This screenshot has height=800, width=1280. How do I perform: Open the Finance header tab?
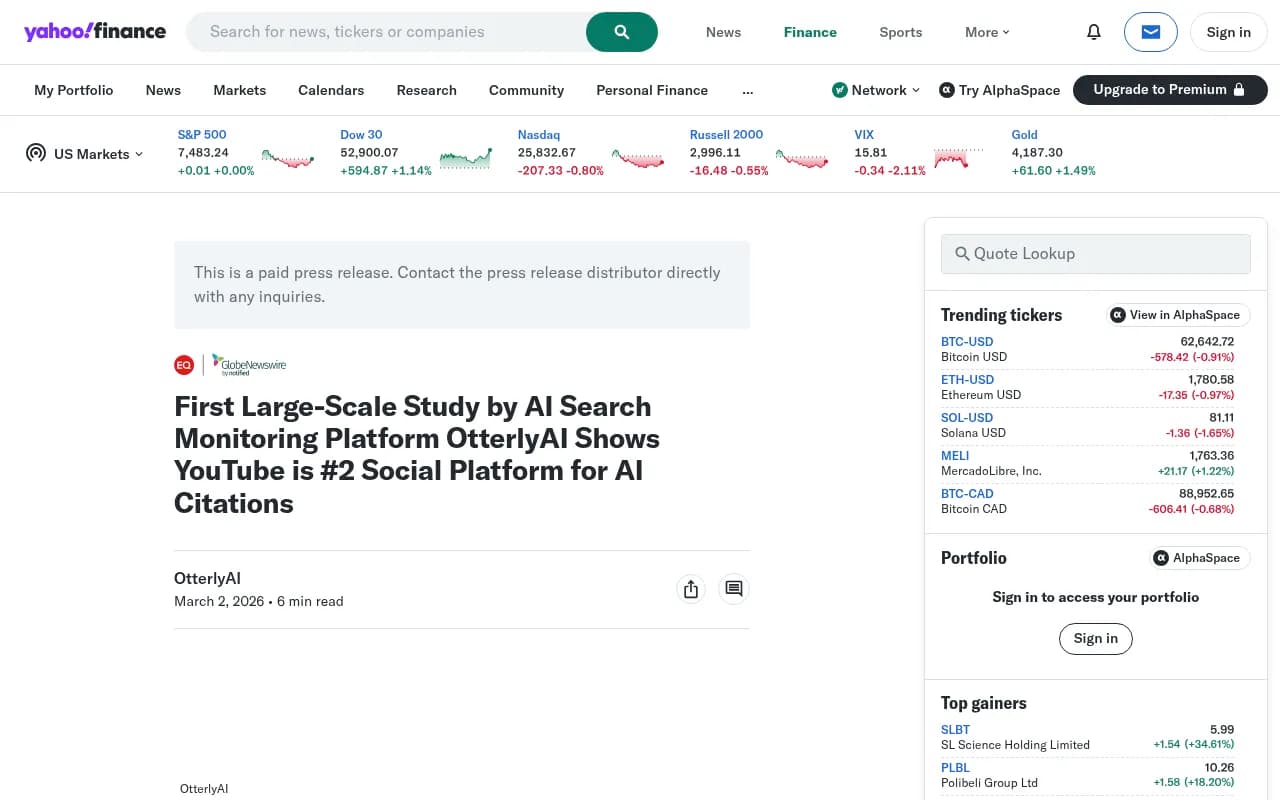coord(810,32)
